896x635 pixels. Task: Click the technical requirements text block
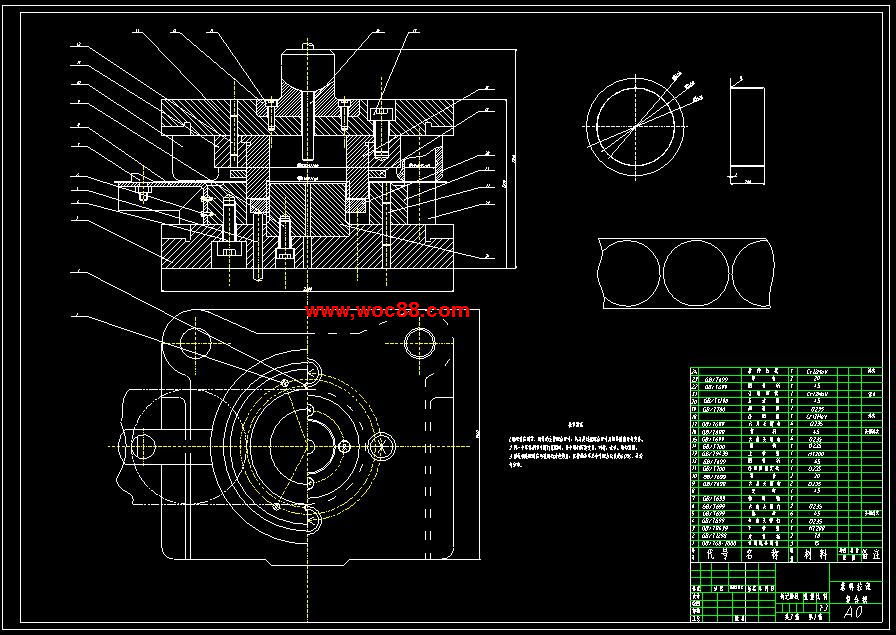tap(576, 446)
